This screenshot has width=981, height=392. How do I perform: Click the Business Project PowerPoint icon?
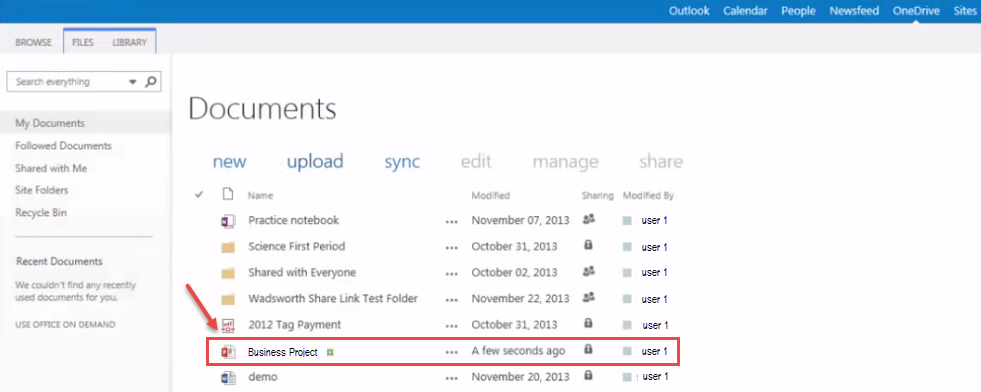228,352
